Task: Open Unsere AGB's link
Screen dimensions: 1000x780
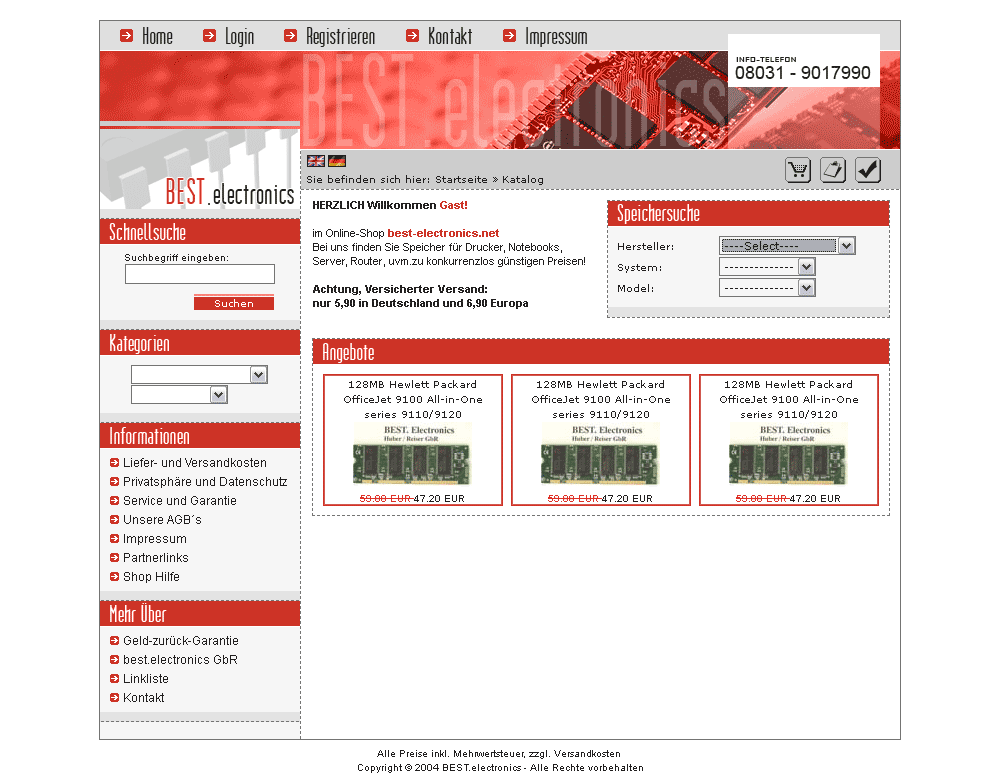Action: [x=162, y=520]
